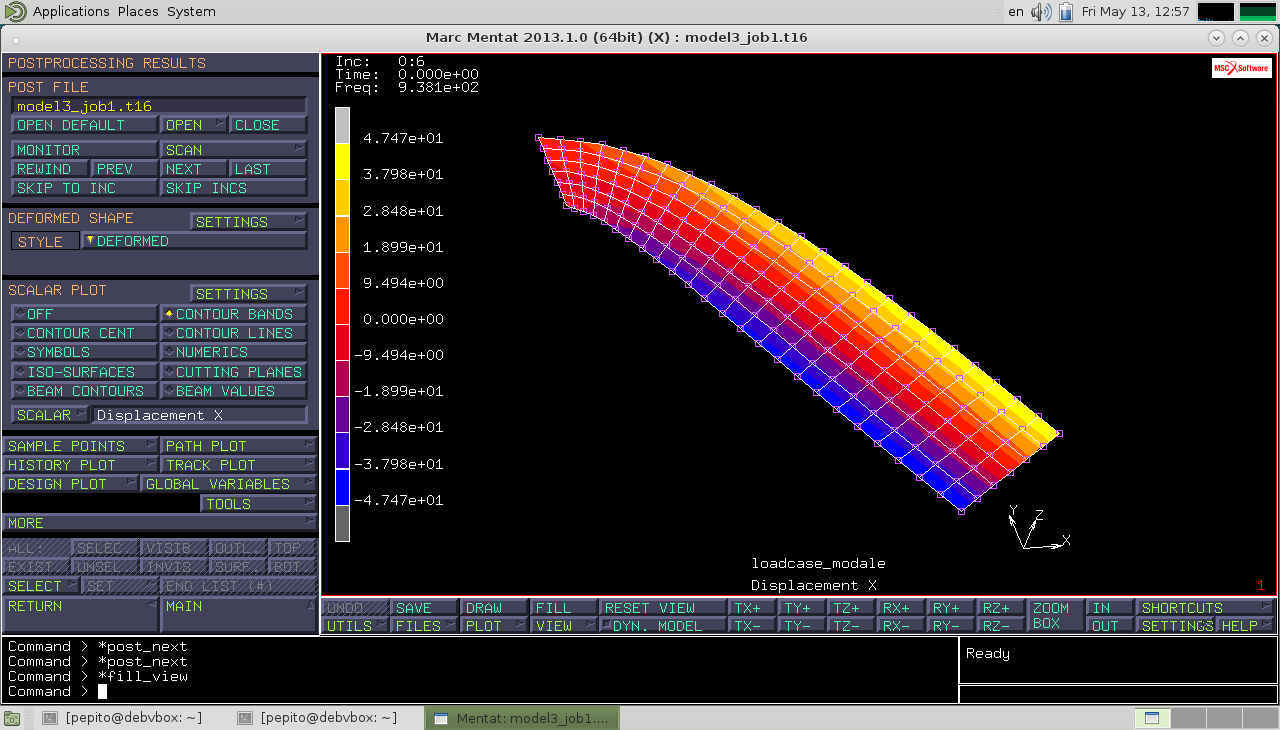This screenshot has width=1280, height=730.
Task: Click the yellow band in color legend
Action: 342,162
